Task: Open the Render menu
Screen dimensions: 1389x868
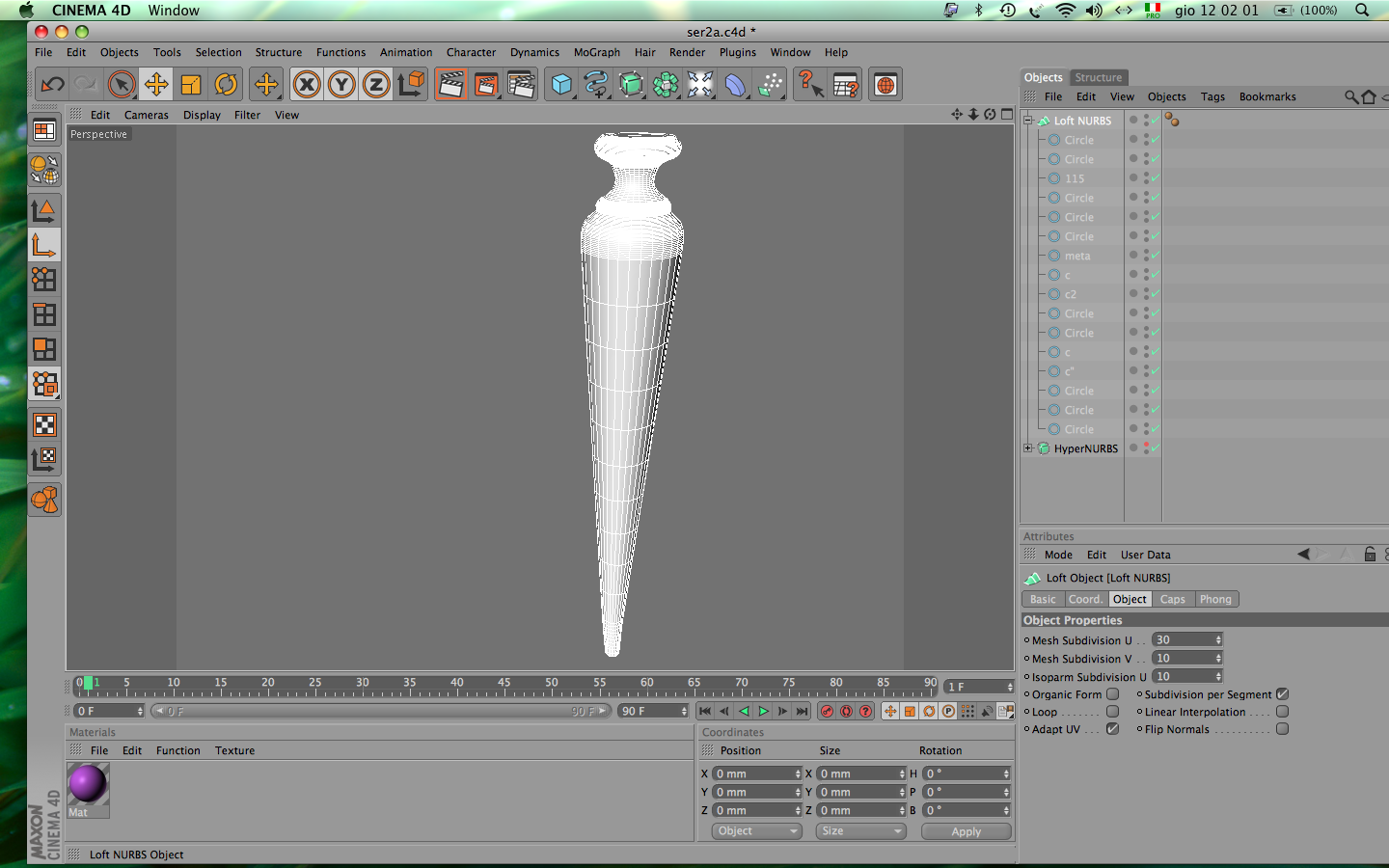Action: pos(687,52)
